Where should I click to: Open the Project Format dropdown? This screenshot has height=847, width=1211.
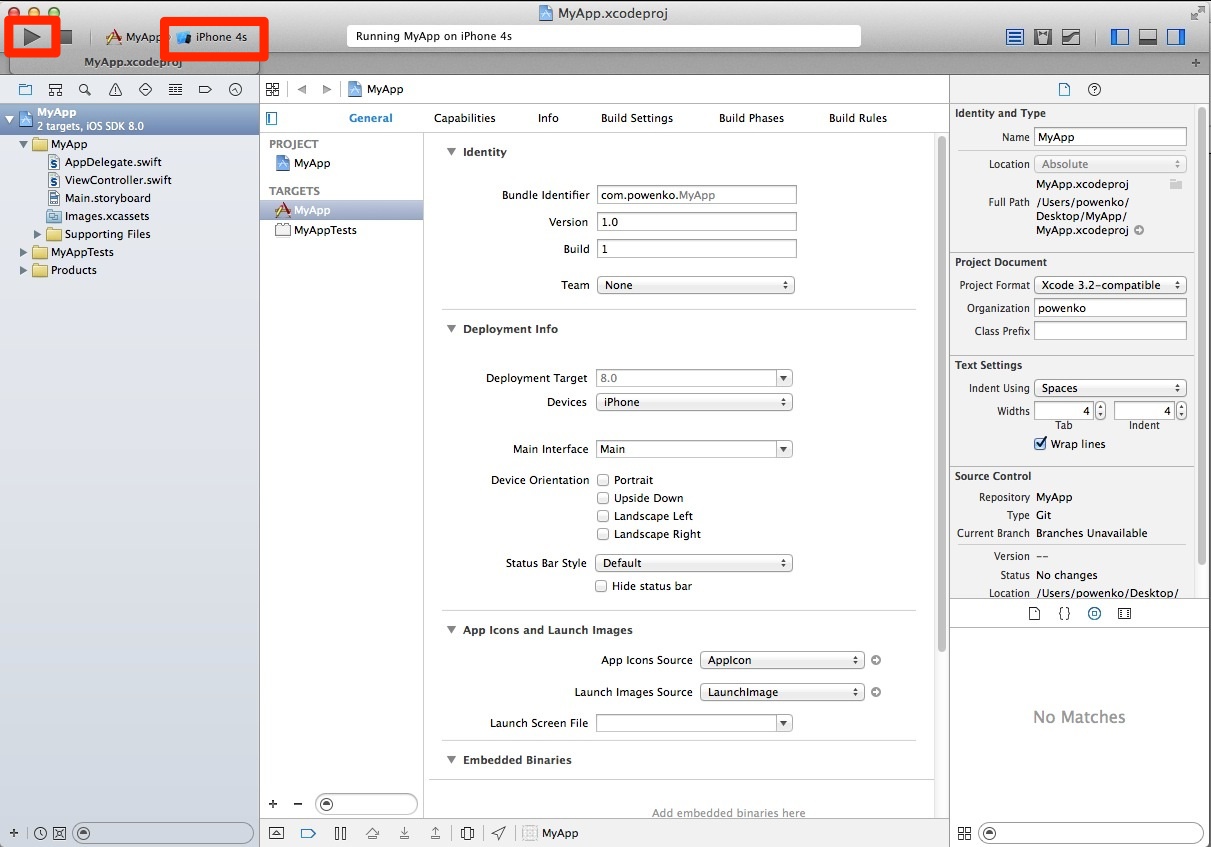tap(1110, 285)
